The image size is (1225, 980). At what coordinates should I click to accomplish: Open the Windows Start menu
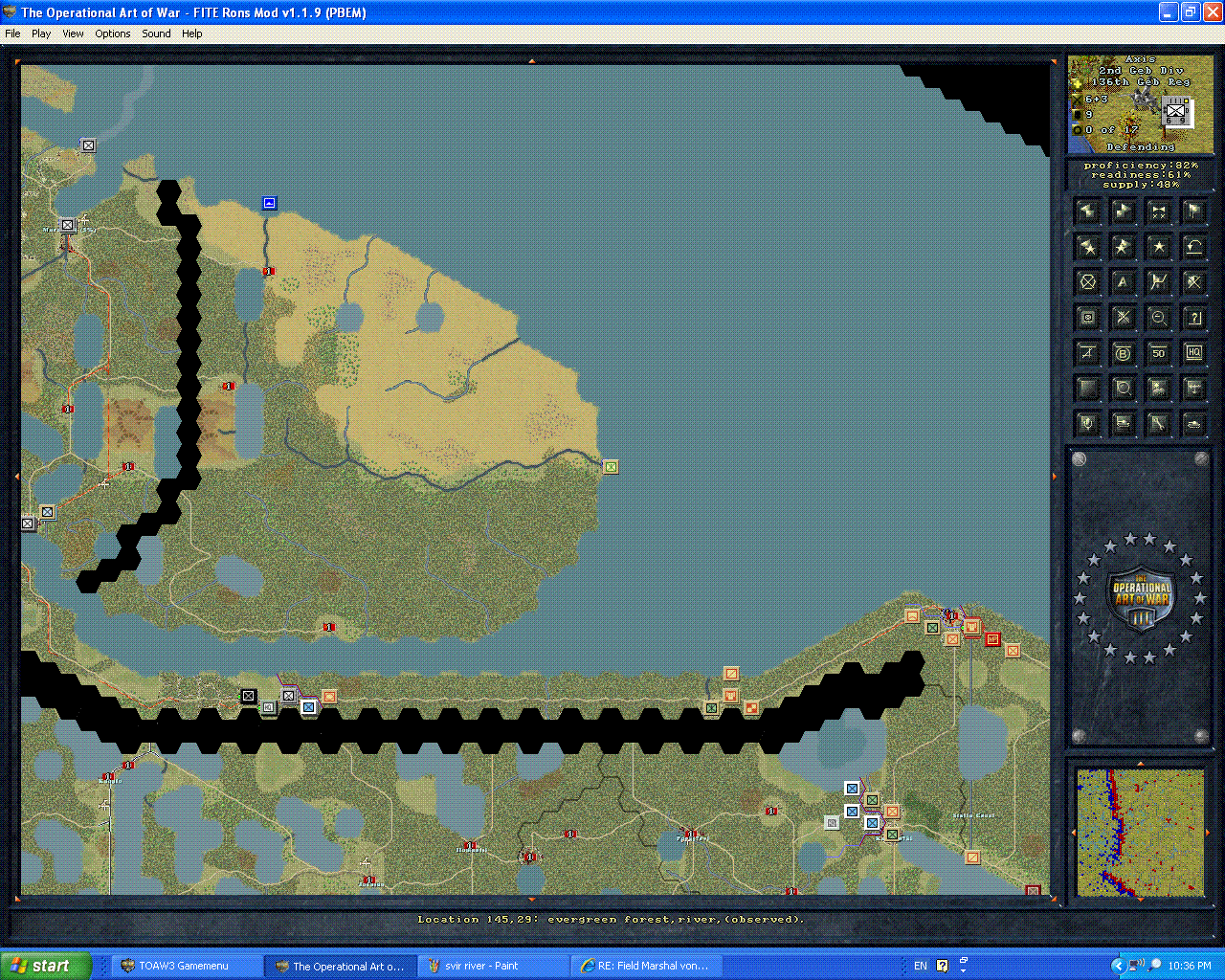coord(45,966)
